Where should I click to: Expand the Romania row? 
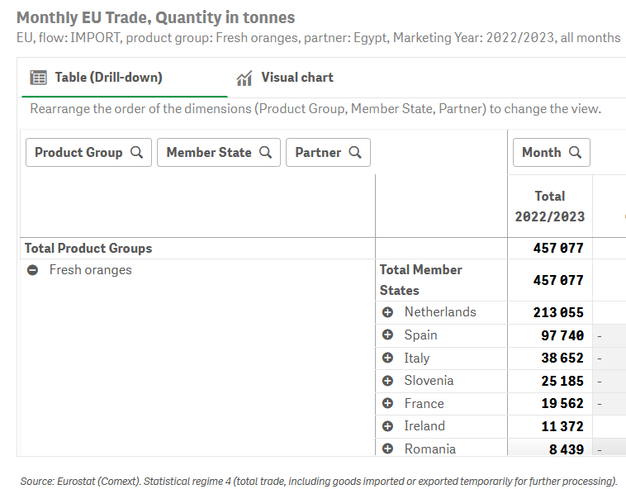[x=388, y=449]
